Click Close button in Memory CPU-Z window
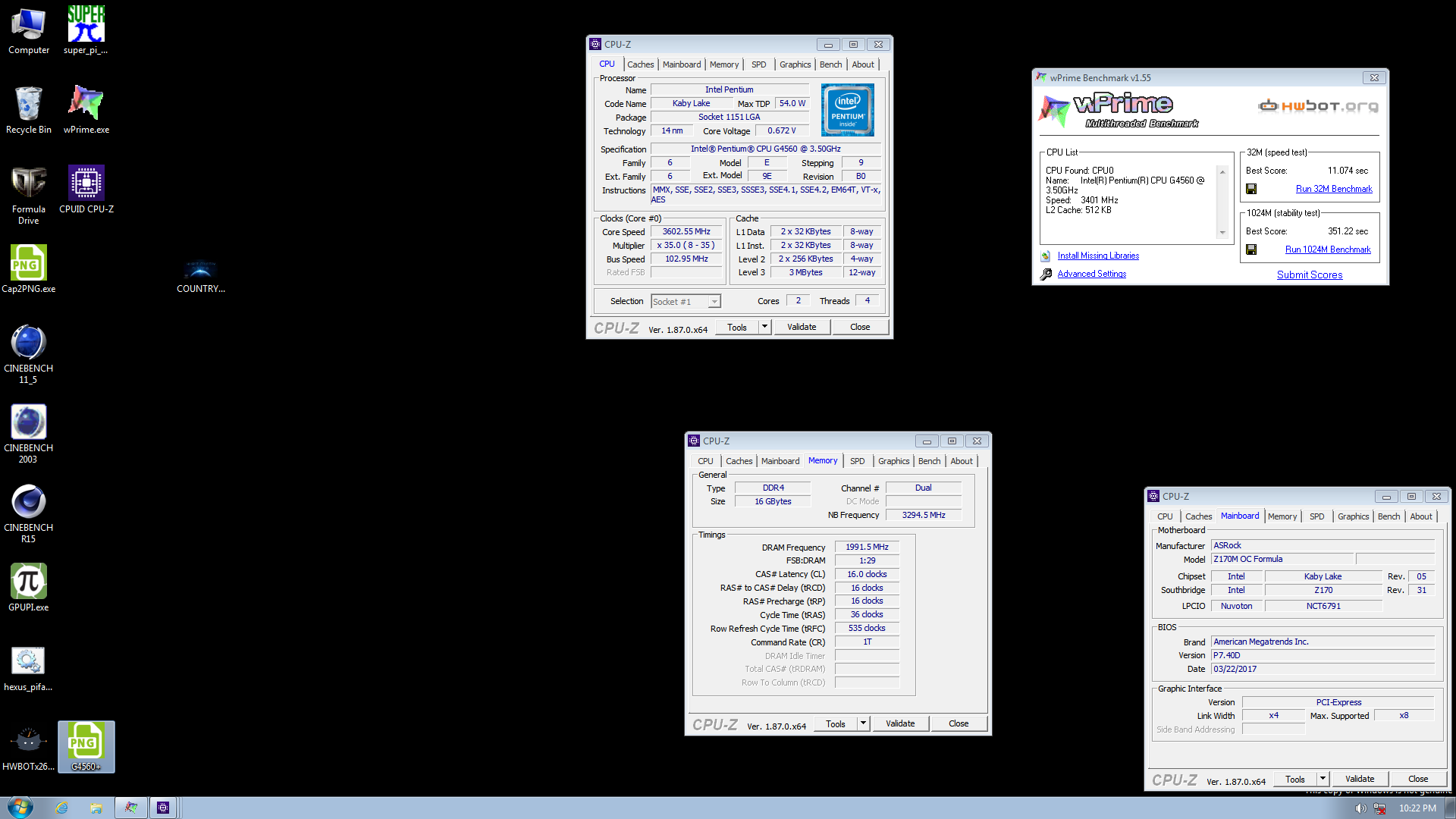 pyautogui.click(x=959, y=723)
